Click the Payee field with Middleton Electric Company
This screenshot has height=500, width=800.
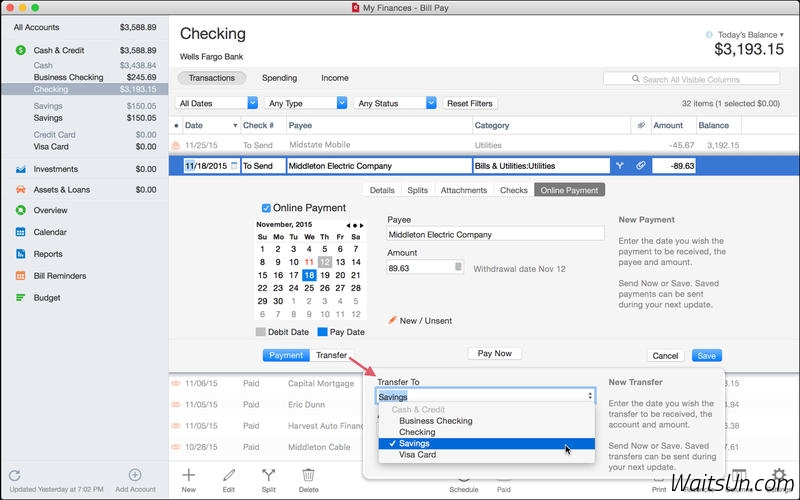(495, 234)
